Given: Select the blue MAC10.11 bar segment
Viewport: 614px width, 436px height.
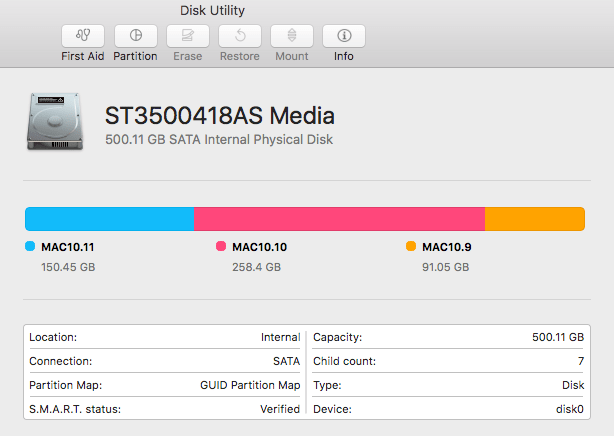Looking at the screenshot, I should 110,219.
